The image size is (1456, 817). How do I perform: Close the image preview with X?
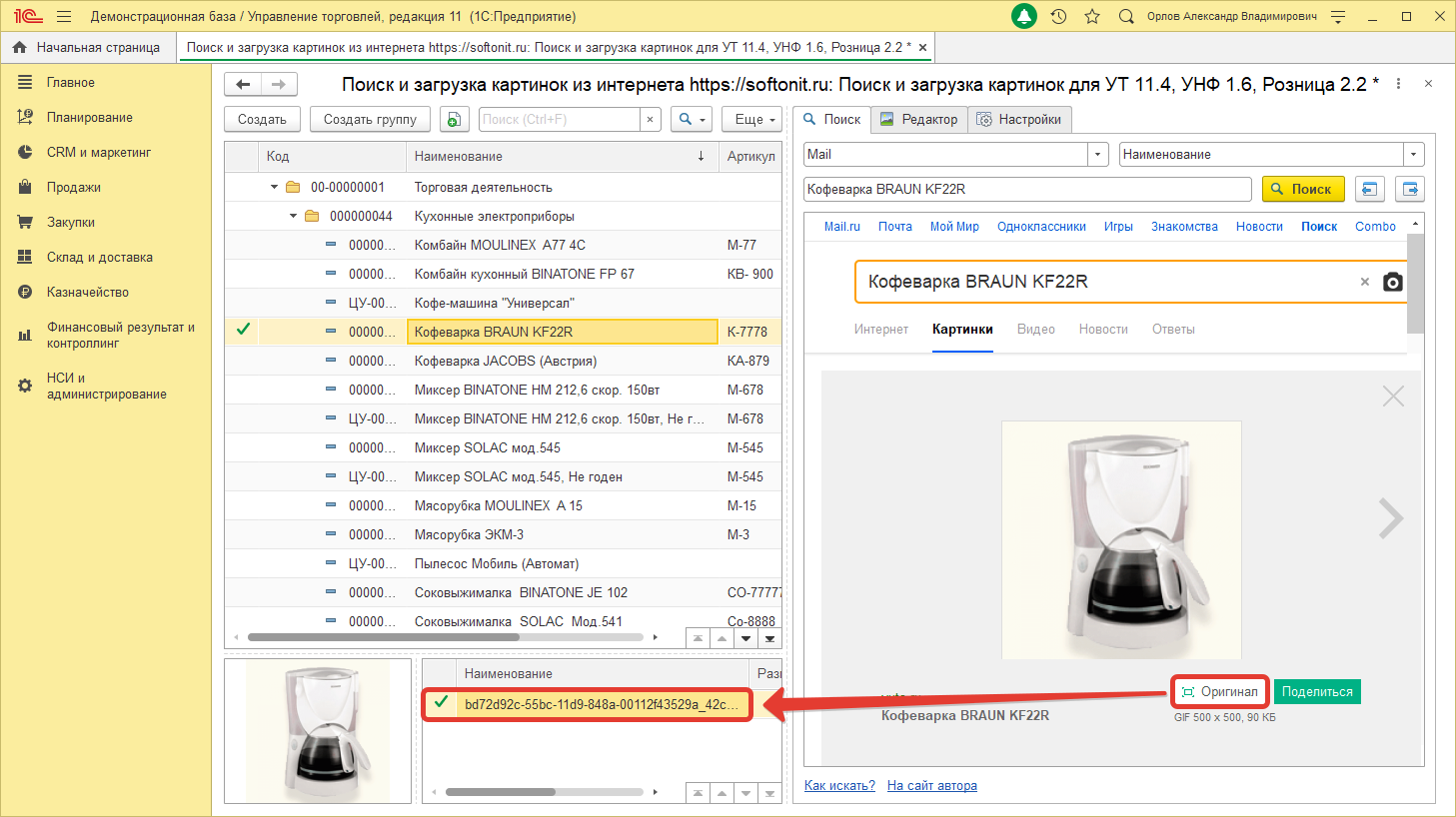[x=1393, y=397]
